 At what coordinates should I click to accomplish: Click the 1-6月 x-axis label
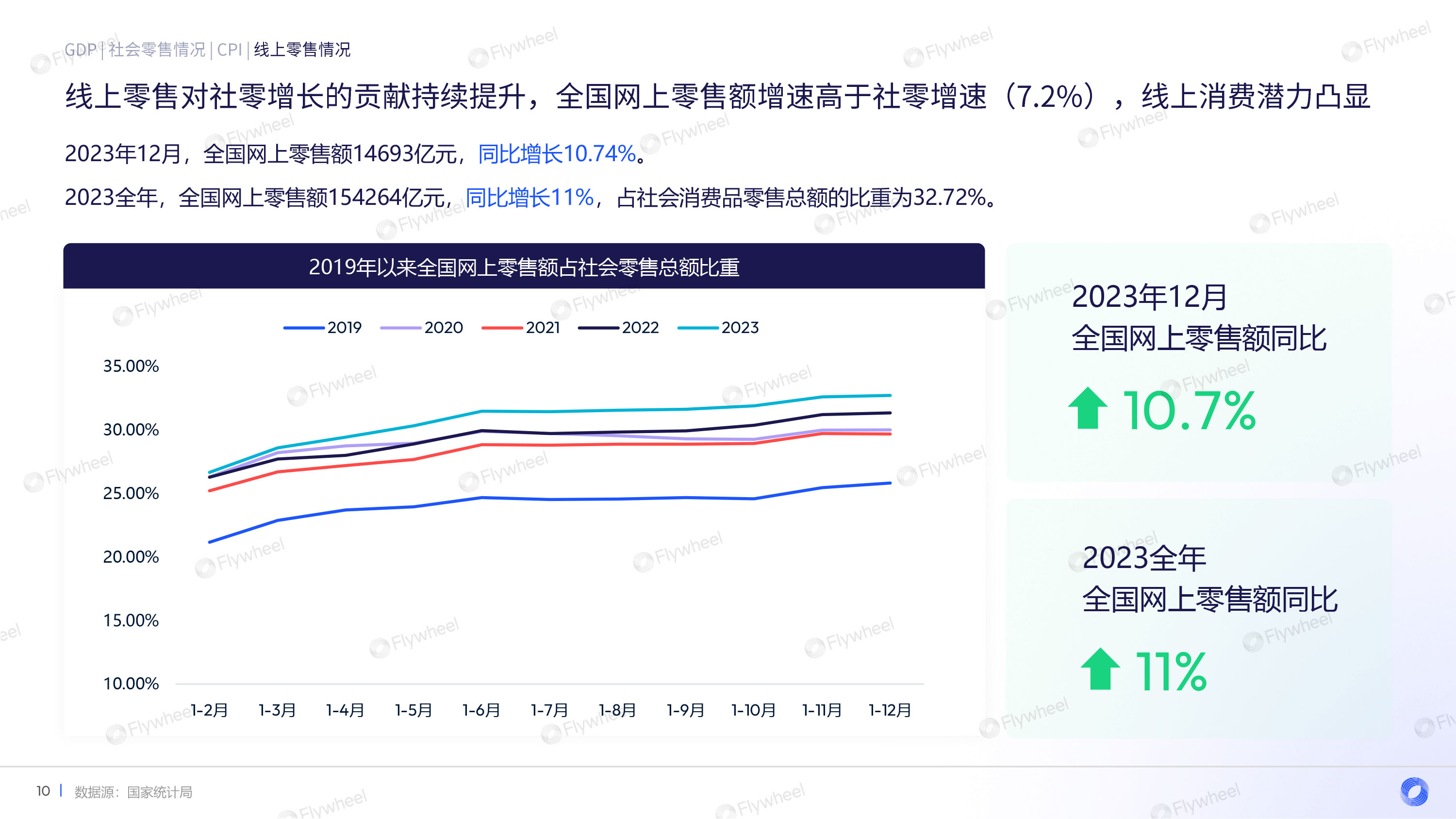(481, 710)
